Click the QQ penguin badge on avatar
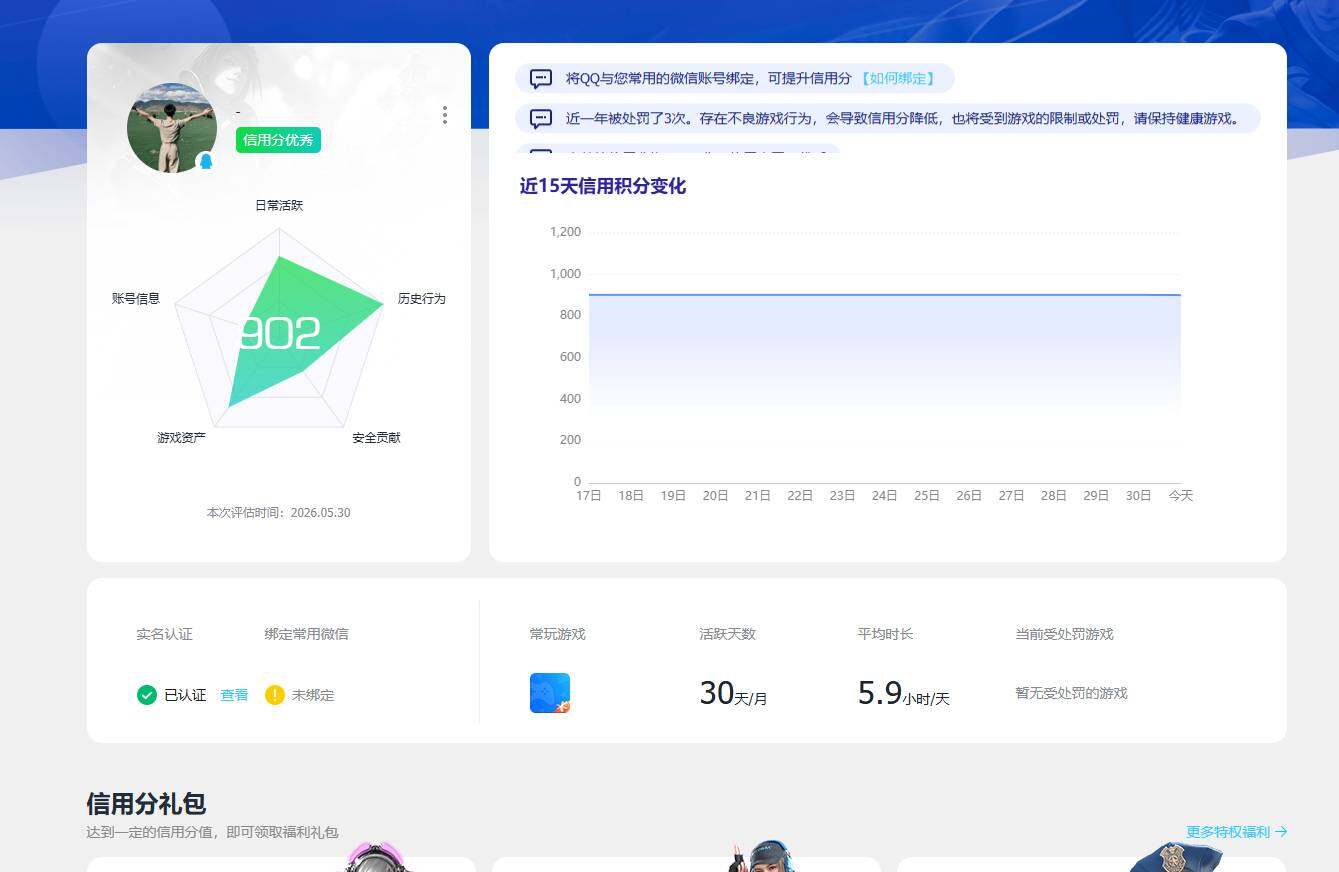1339x872 pixels. pyautogui.click(x=206, y=161)
